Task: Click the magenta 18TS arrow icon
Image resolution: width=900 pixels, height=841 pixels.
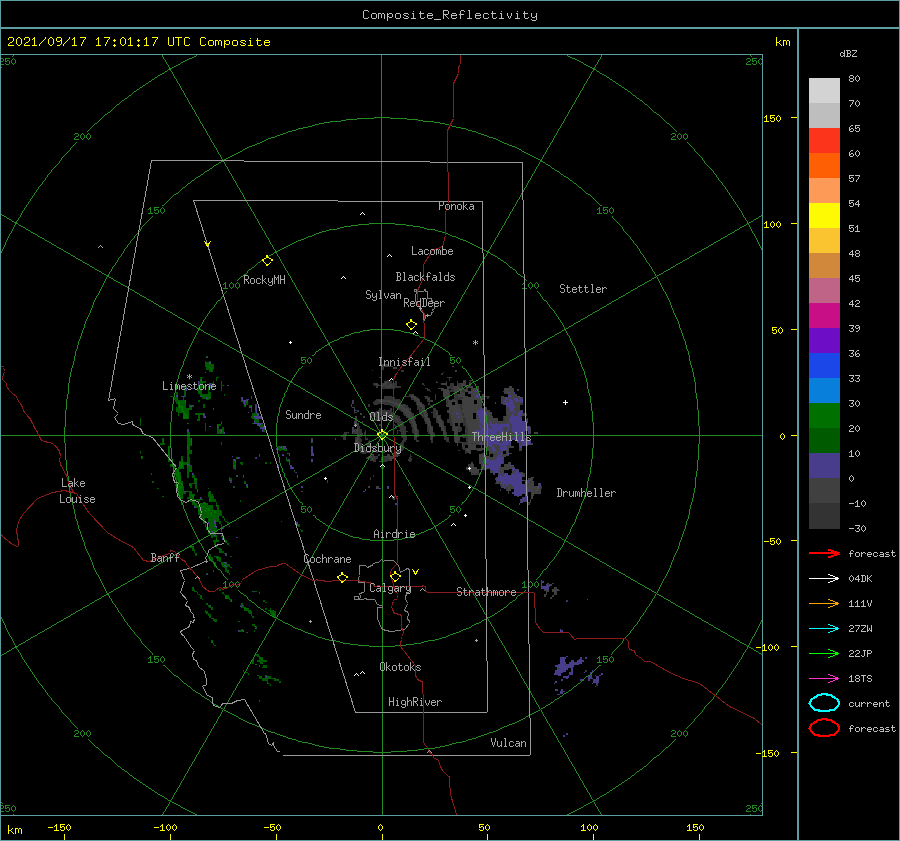Action: [824, 679]
